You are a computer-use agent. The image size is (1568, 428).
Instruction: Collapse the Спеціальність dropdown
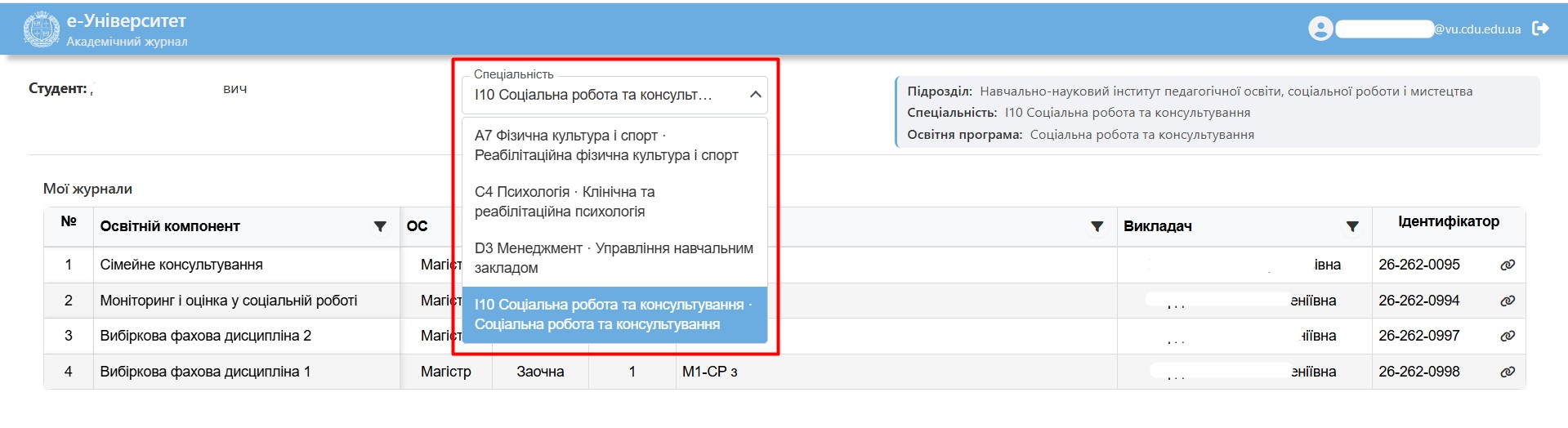pos(756,95)
